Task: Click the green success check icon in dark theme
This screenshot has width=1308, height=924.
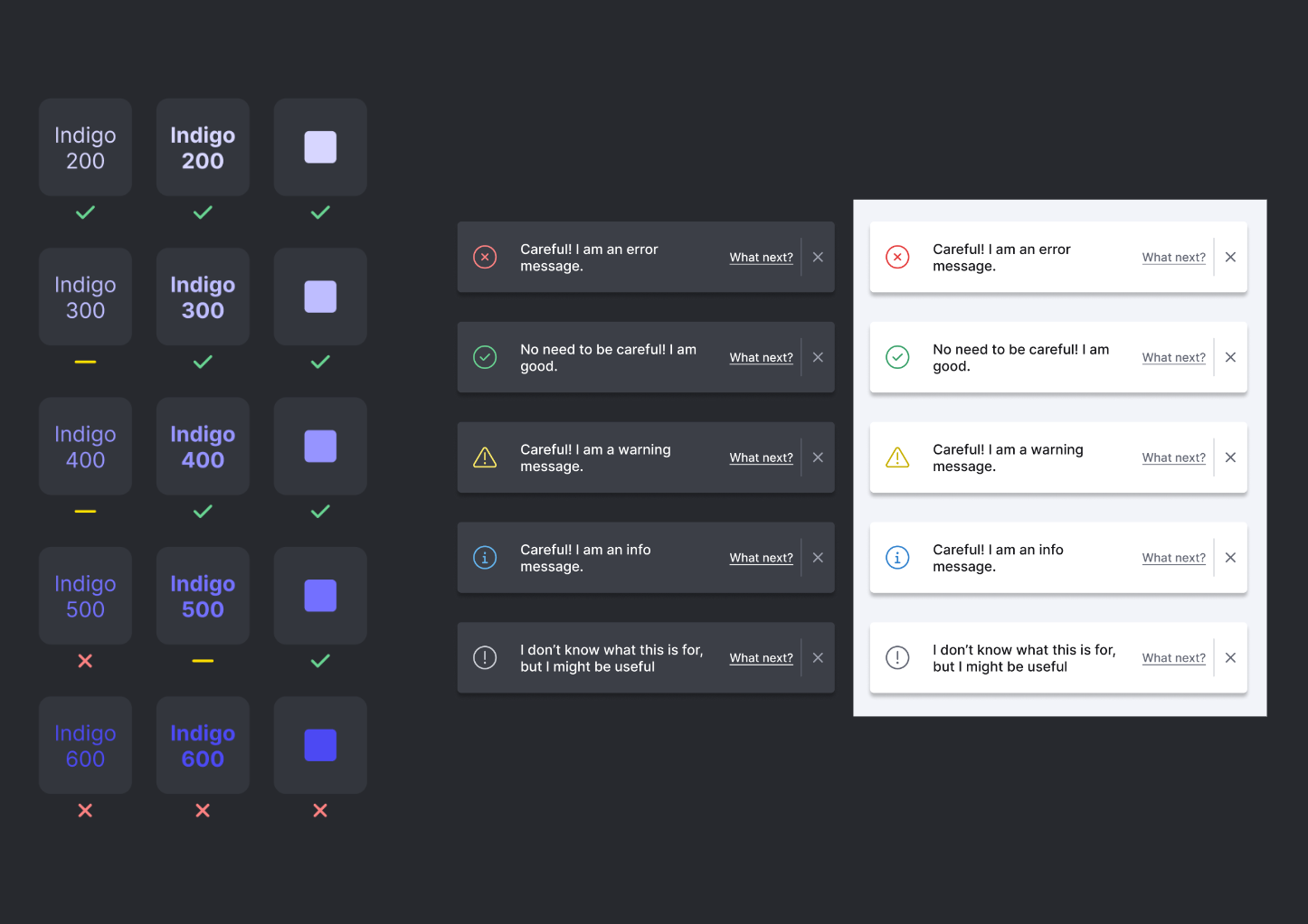Action: (485, 357)
